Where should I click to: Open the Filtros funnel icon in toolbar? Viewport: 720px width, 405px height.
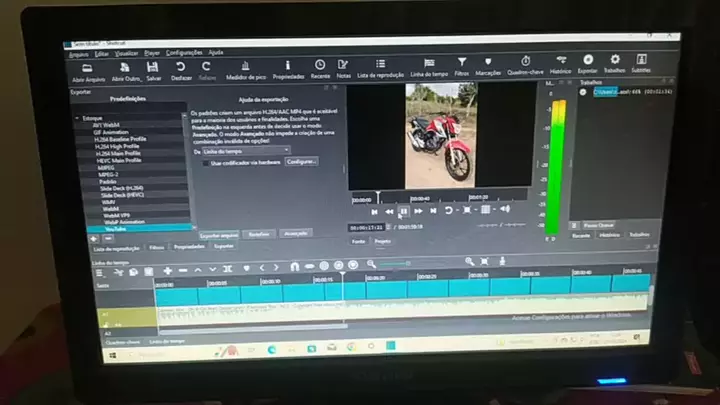(461, 63)
